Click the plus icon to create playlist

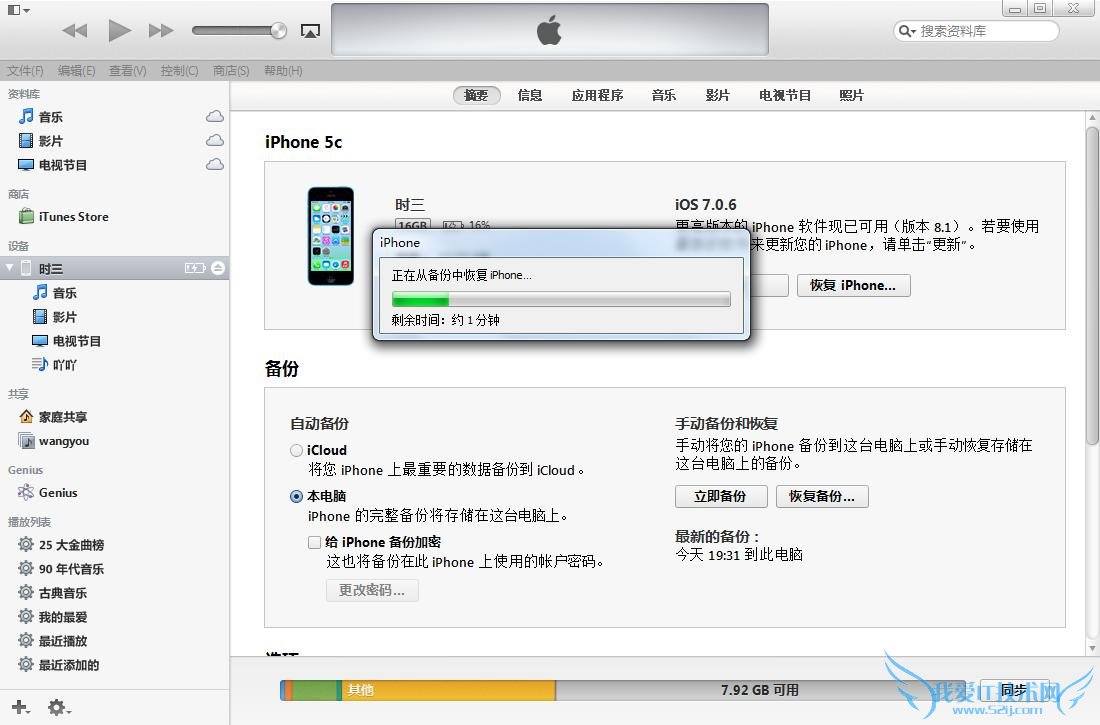(20, 707)
